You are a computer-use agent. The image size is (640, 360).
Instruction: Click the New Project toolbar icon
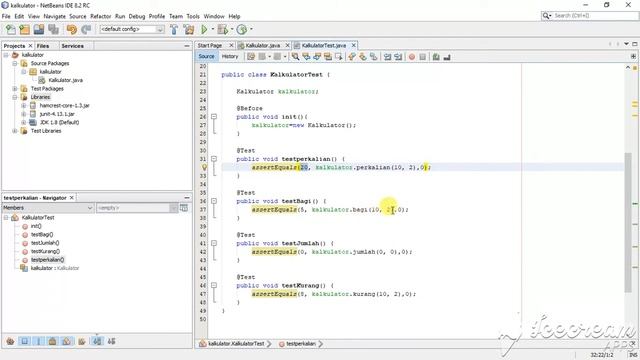[24, 29]
